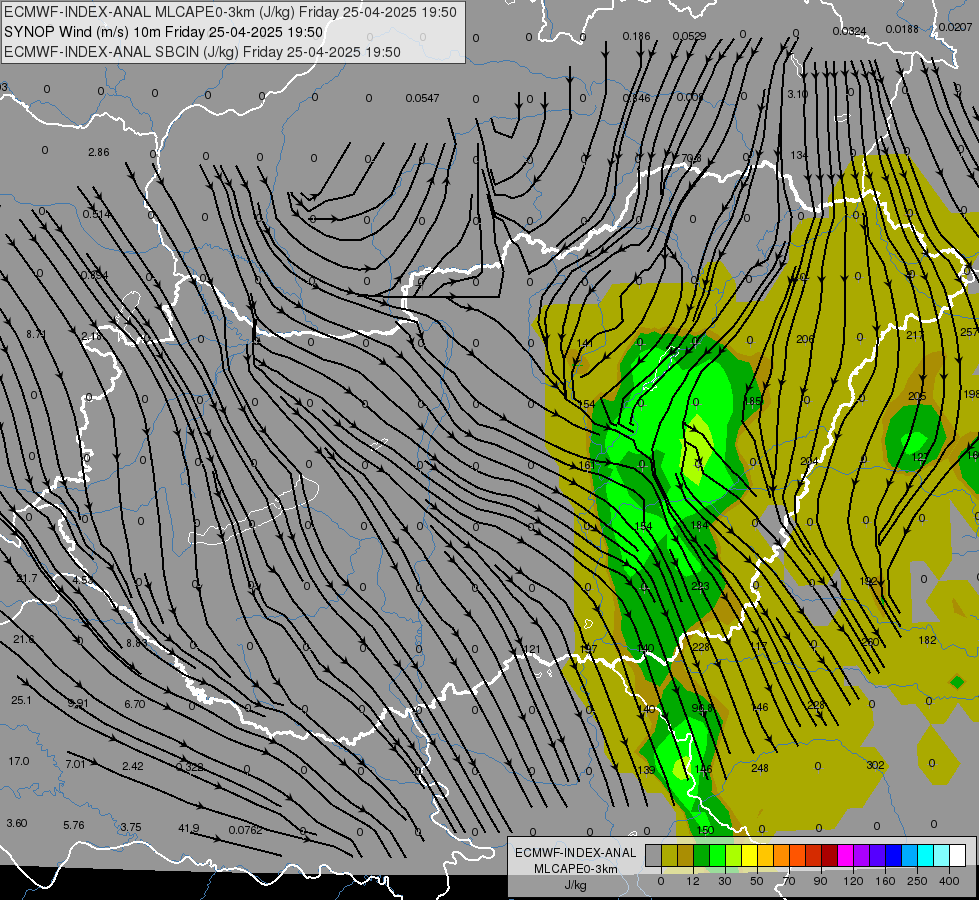Click the map value '3.60'
This screenshot has width=979, height=900.
point(17,823)
